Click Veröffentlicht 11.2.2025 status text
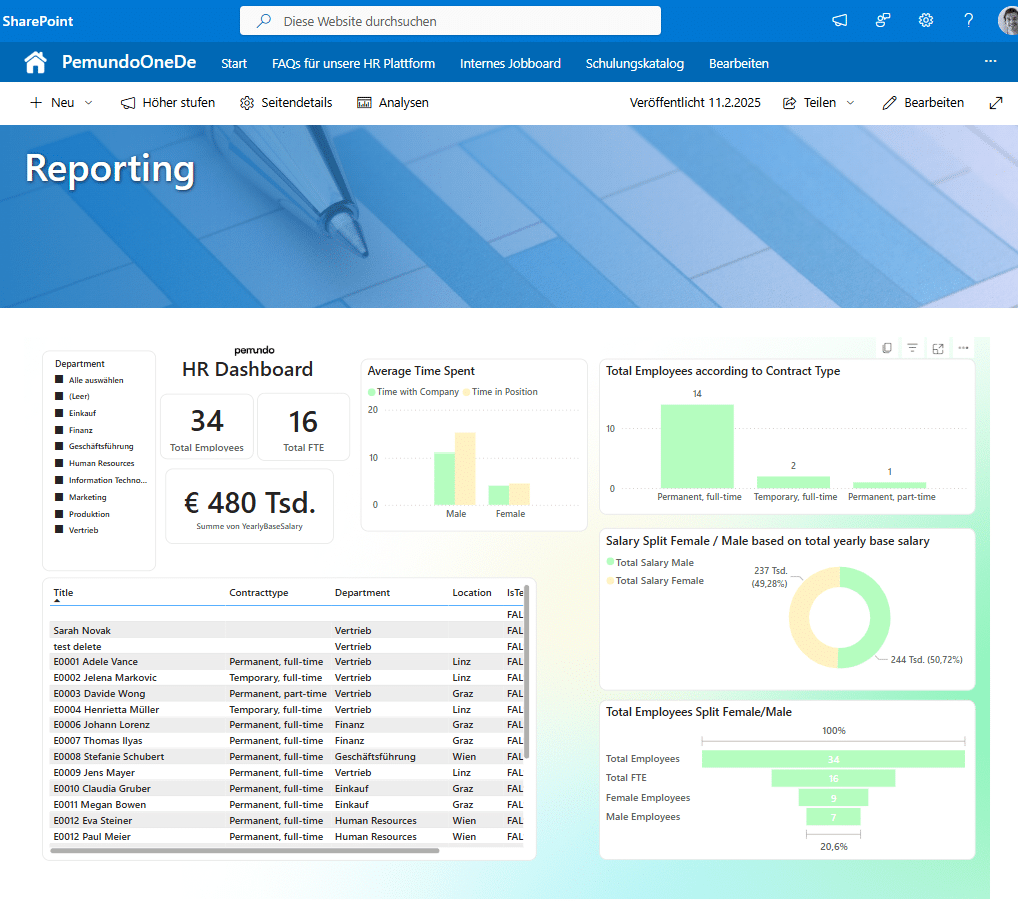The image size is (1018, 902). click(695, 103)
